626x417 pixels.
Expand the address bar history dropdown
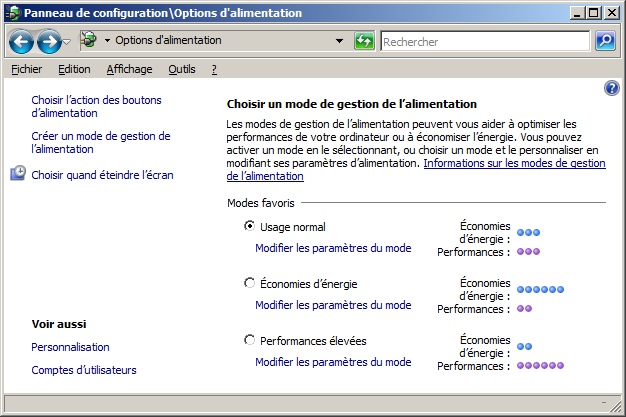click(x=341, y=41)
